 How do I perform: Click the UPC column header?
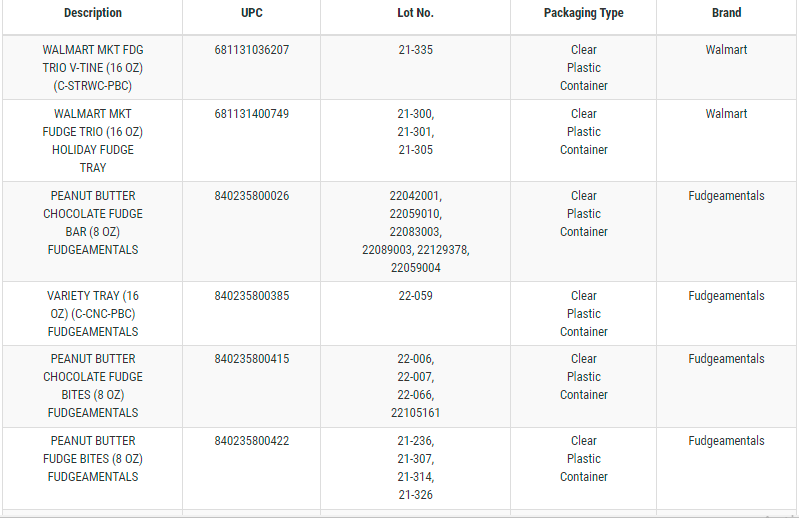251,13
